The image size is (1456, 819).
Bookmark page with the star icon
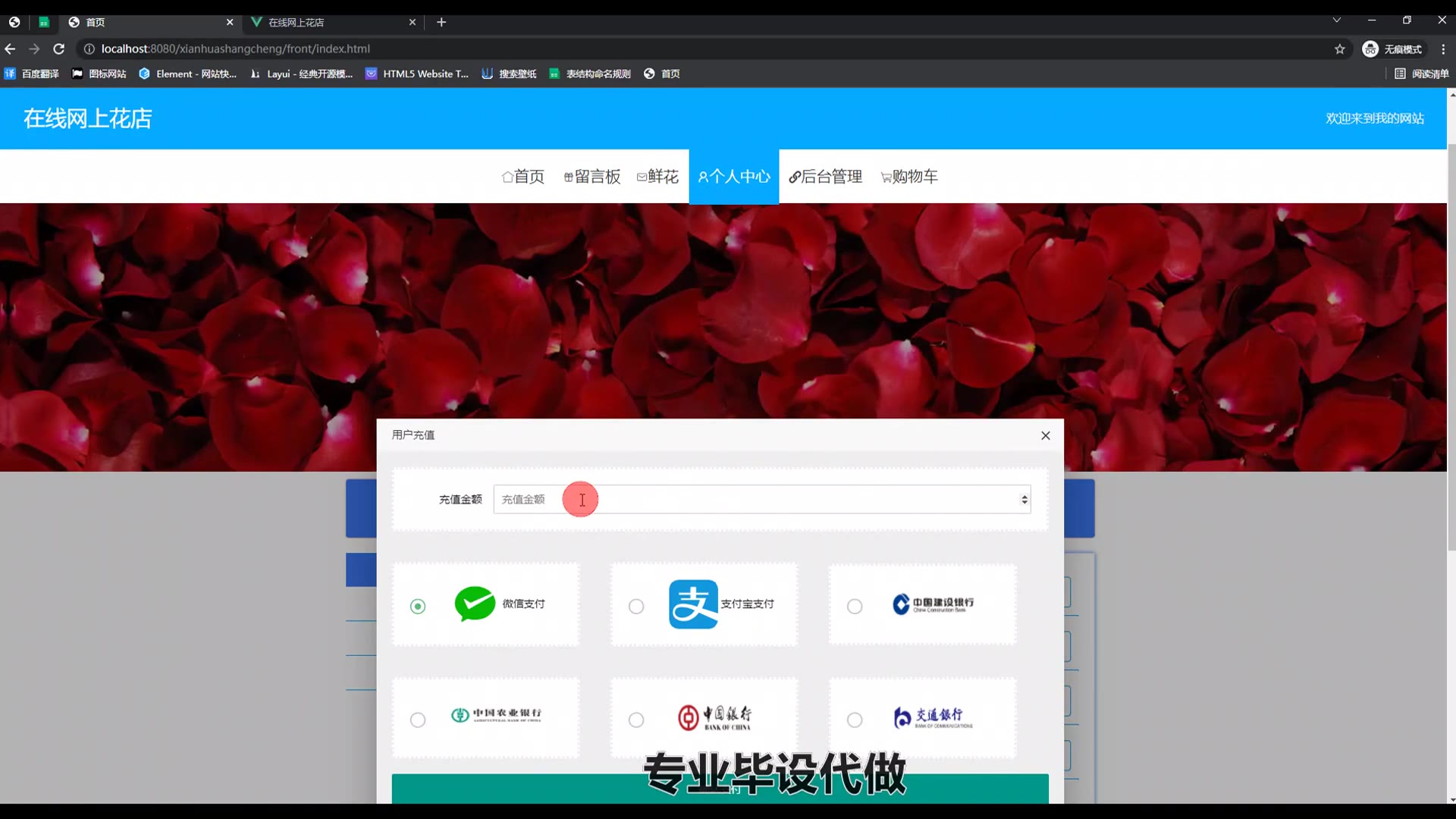pos(1340,49)
